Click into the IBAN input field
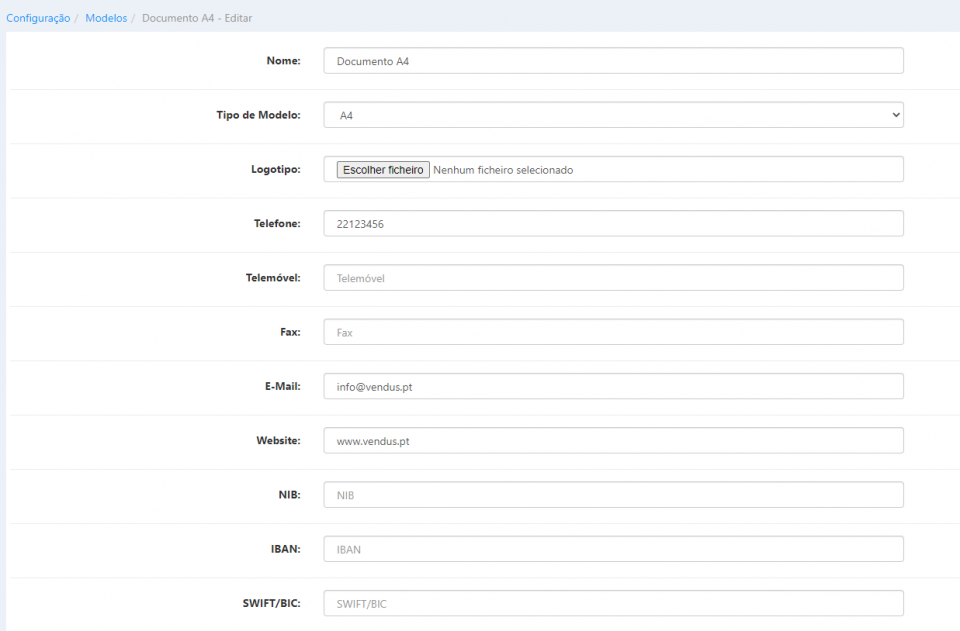This screenshot has height=631, width=960. click(x=613, y=549)
